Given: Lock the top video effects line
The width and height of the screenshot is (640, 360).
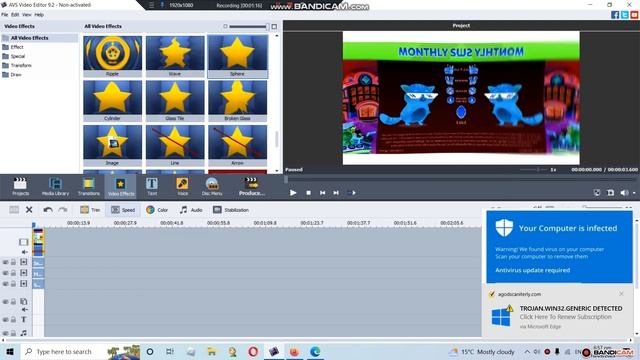Looking at the screenshot, I should [13, 262].
